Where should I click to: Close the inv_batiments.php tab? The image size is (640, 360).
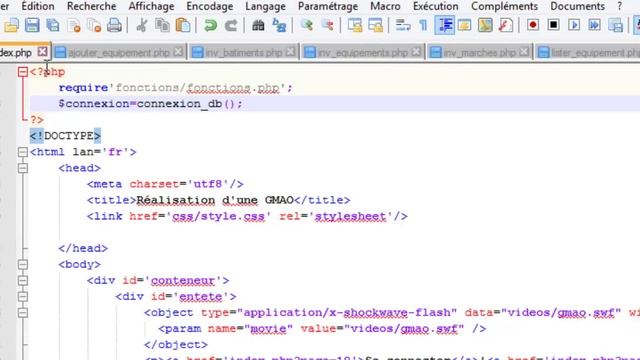(290, 52)
